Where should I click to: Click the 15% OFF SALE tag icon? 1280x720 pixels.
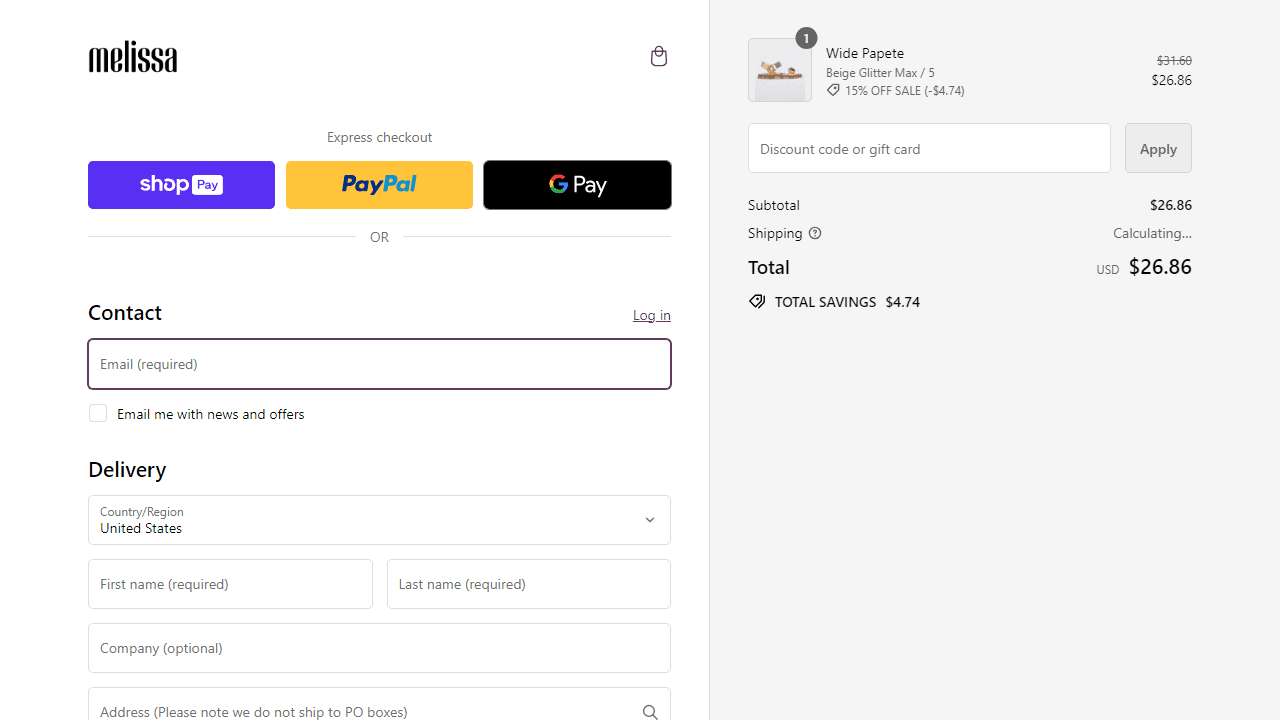833,90
